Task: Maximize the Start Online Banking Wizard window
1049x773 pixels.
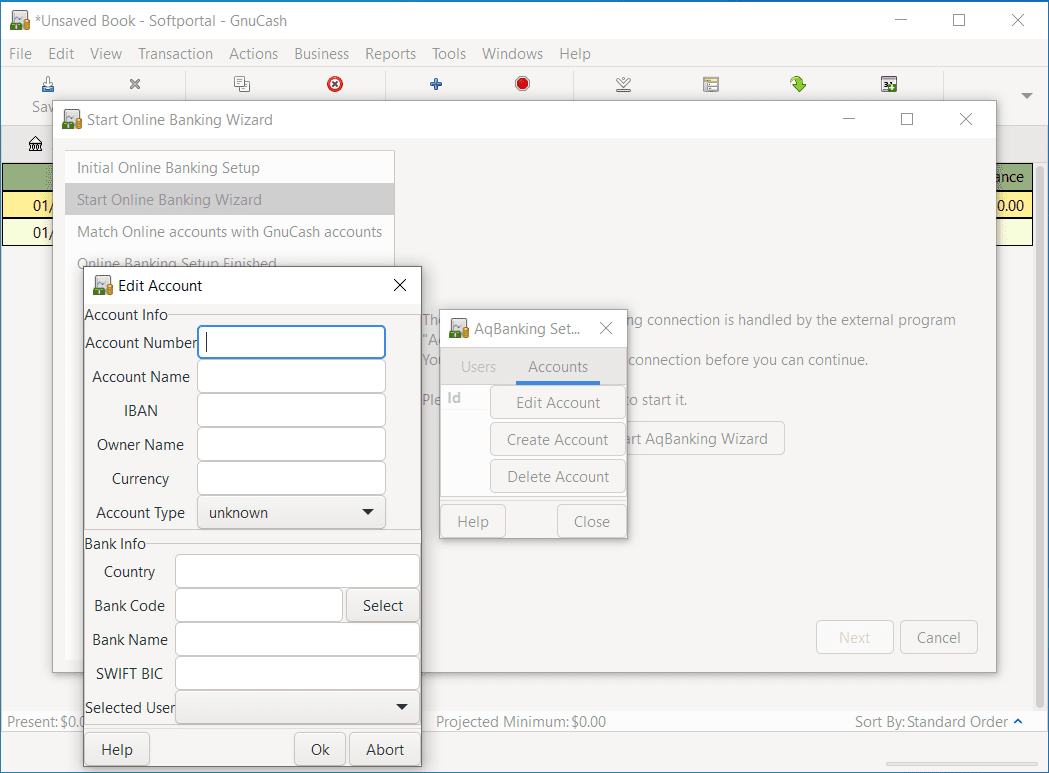Action: pyautogui.click(x=907, y=119)
